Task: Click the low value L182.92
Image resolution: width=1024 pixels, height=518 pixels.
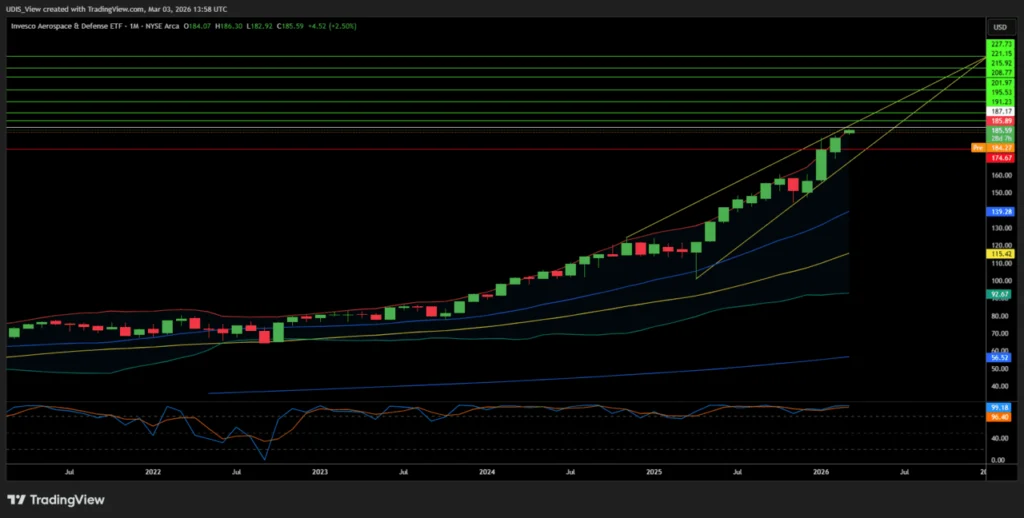Action: tap(259, 27)
